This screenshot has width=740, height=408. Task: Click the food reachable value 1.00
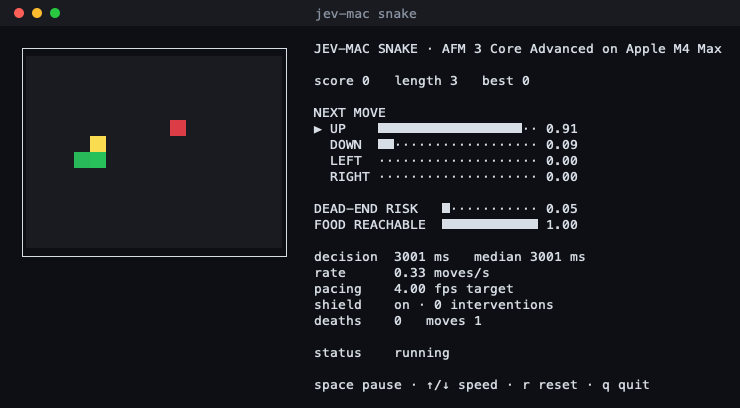pyautogui.click(x=562, y=225)
